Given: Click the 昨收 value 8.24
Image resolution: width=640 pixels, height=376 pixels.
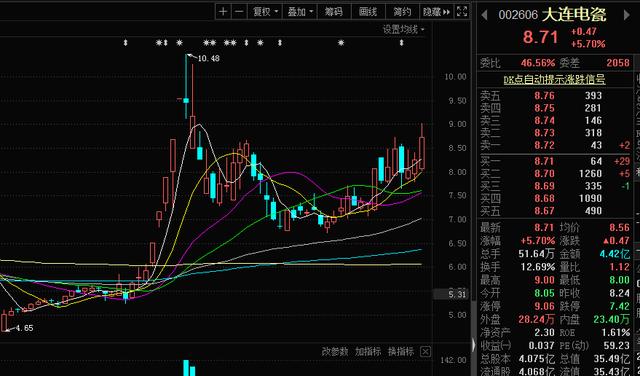Looking at the screenshot, I should coord(619,293).
